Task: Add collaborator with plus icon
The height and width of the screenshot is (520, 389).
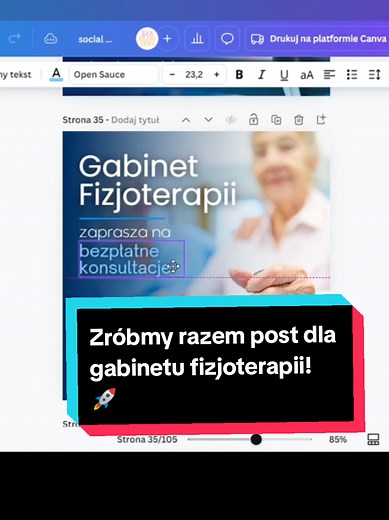Action: point(167,39)
